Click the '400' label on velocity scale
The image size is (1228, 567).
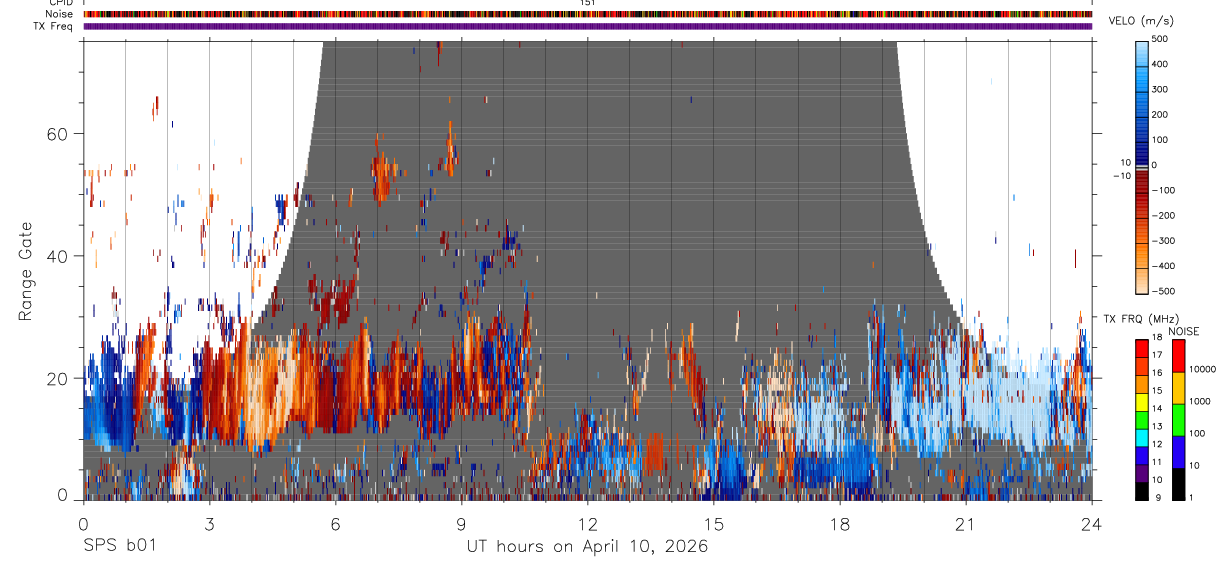tap(1160, 64)
